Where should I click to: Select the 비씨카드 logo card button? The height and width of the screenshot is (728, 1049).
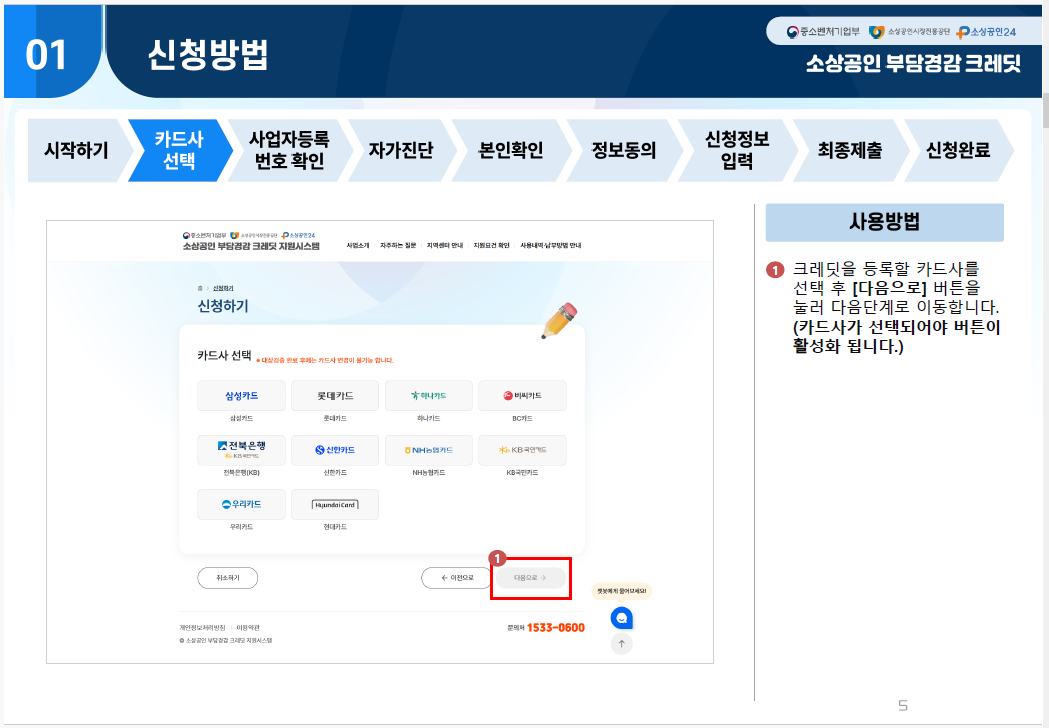522,395
